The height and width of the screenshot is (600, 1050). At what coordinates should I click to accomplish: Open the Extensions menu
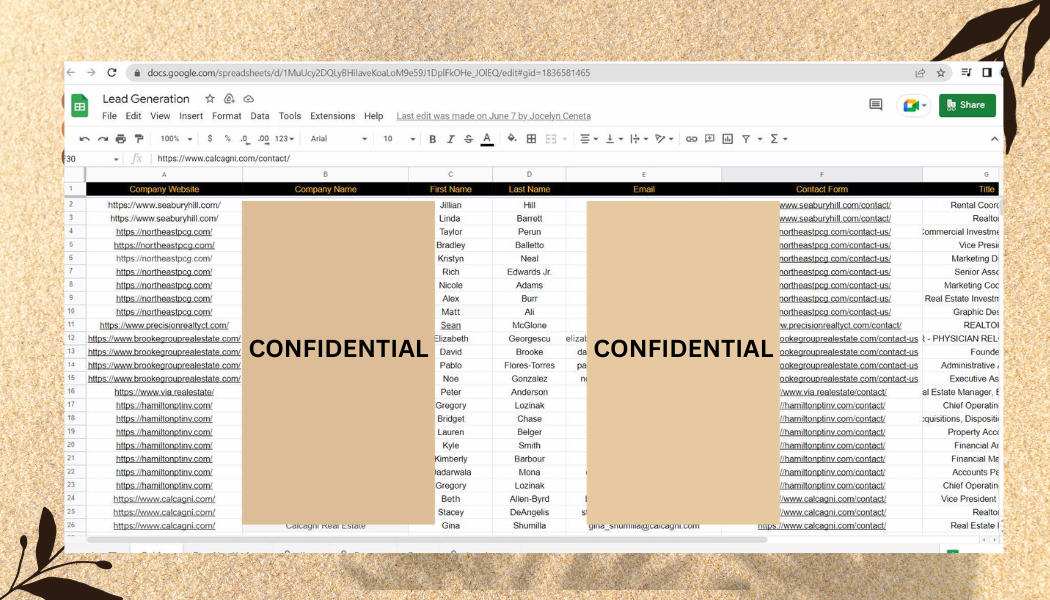point(333,116)
